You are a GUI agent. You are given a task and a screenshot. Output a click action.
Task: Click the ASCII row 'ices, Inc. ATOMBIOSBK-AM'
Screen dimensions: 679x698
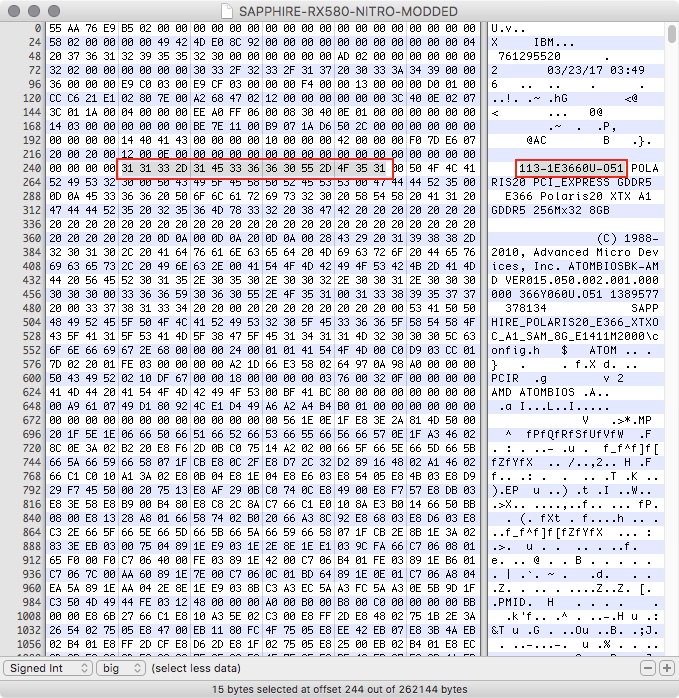tap(575, 266)
